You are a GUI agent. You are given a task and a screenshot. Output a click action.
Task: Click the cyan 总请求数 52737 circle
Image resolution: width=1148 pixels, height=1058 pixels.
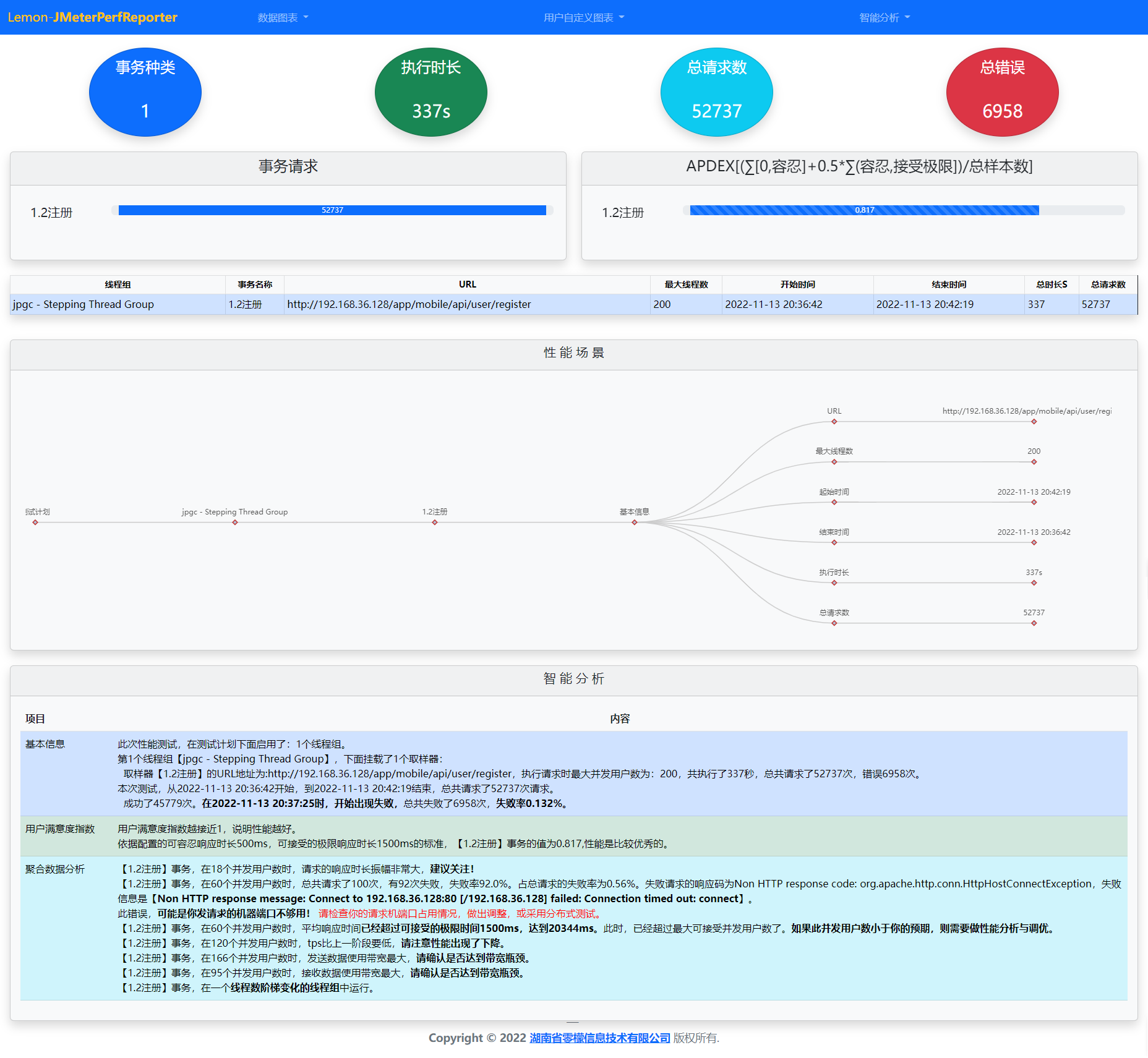click(x=717, y=92)
